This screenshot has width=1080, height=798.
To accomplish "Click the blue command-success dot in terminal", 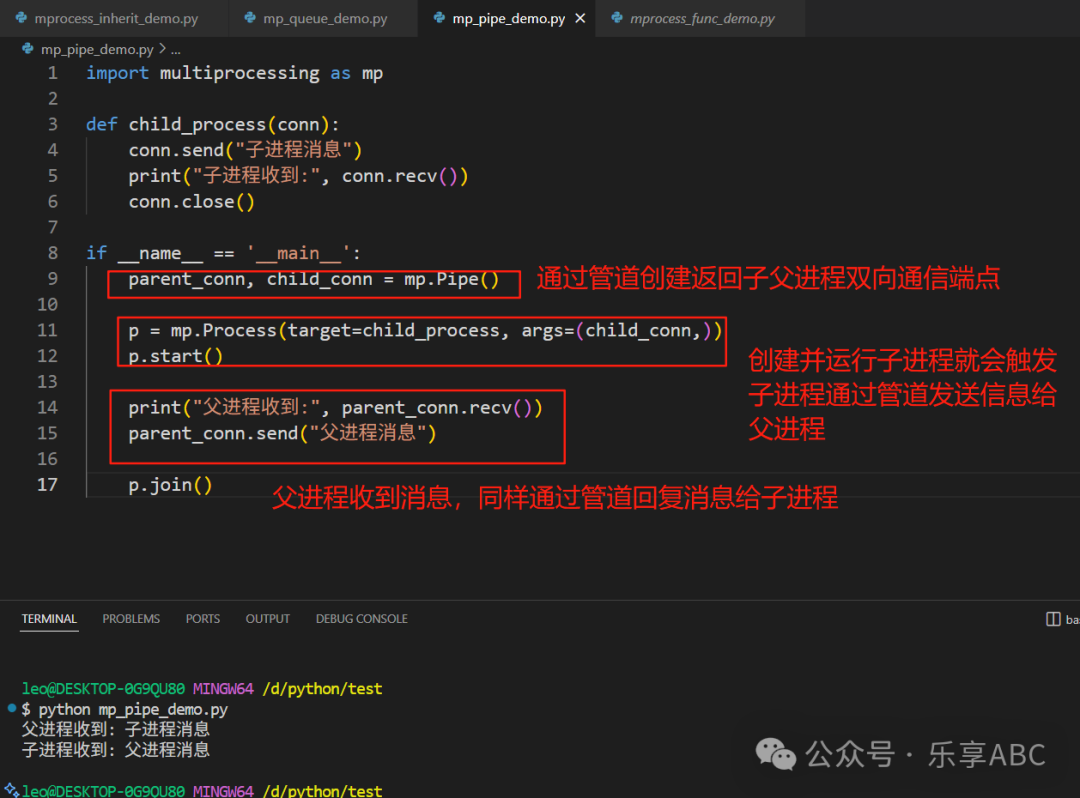I will pyautogui.click(x=12, y=708).
